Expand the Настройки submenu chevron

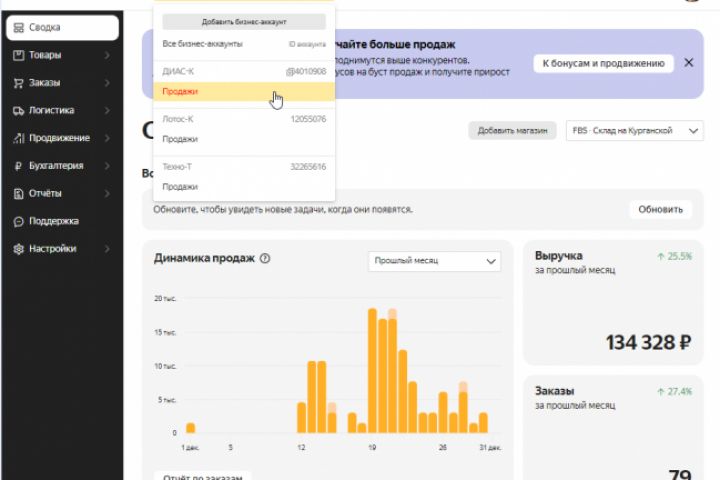(x=107, y=249)
